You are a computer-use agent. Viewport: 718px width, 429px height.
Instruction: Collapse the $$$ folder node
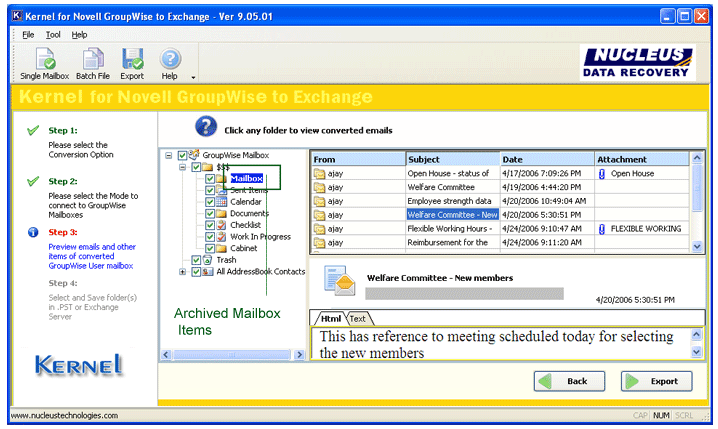click(183, 167)
